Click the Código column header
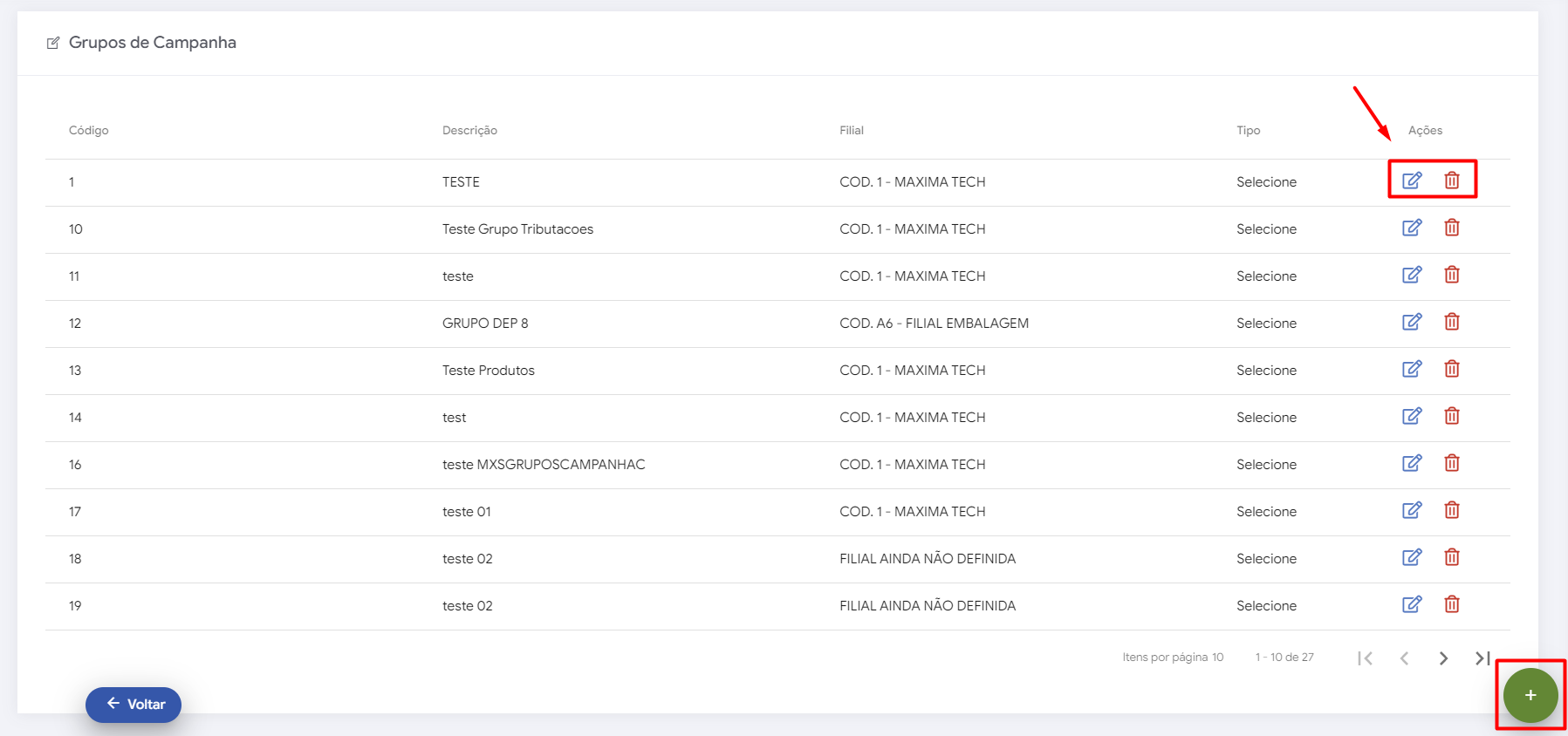The height and width of the screenshot is (736, 1568). pyautogui.click(x=89, y=131)
